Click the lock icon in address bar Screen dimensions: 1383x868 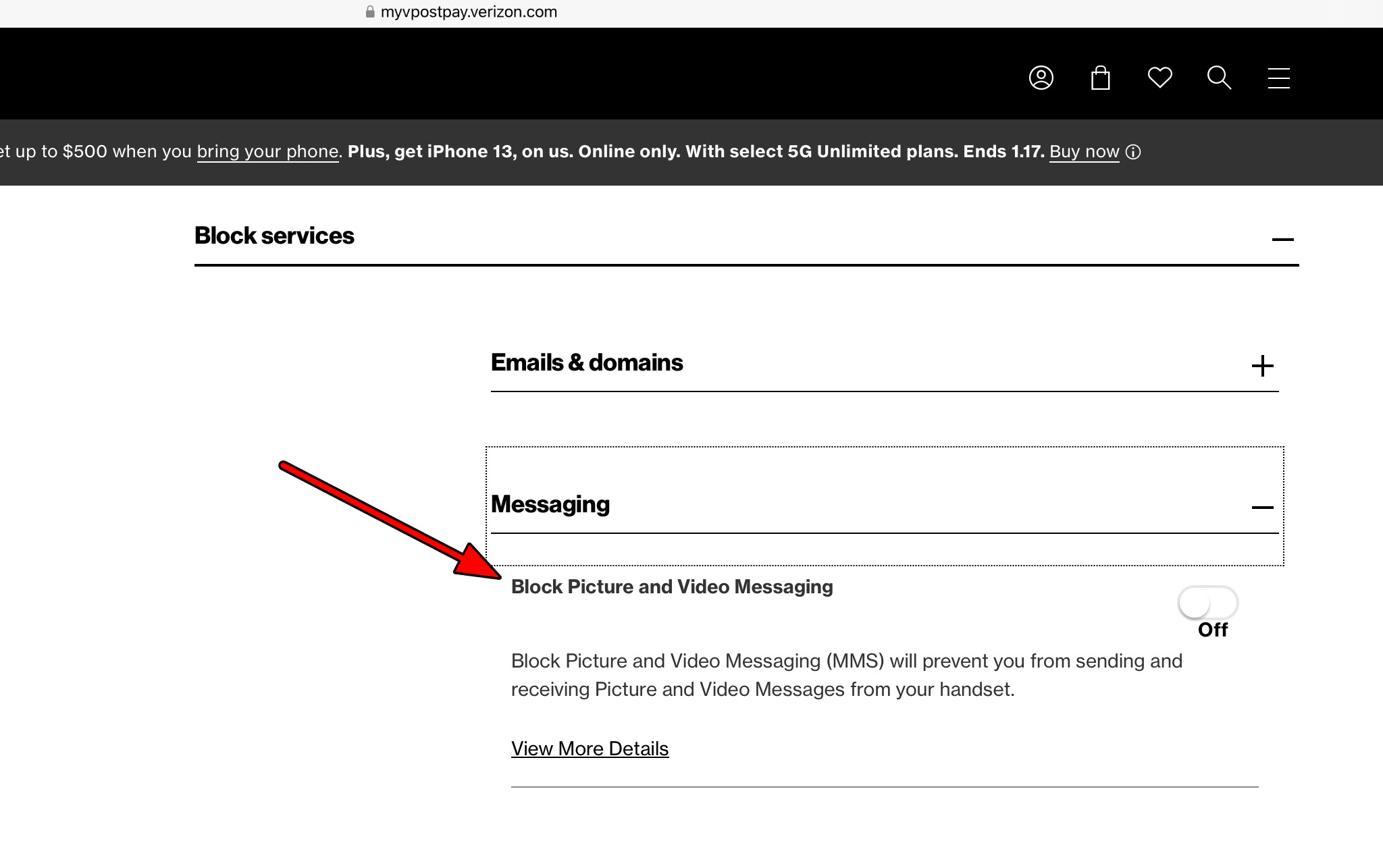369,11
